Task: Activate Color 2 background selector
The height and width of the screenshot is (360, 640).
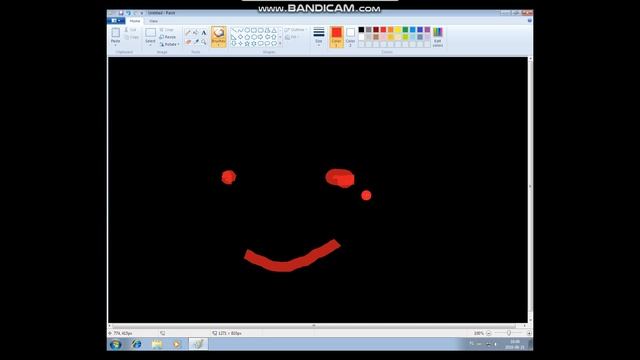Action: (350, 37)
